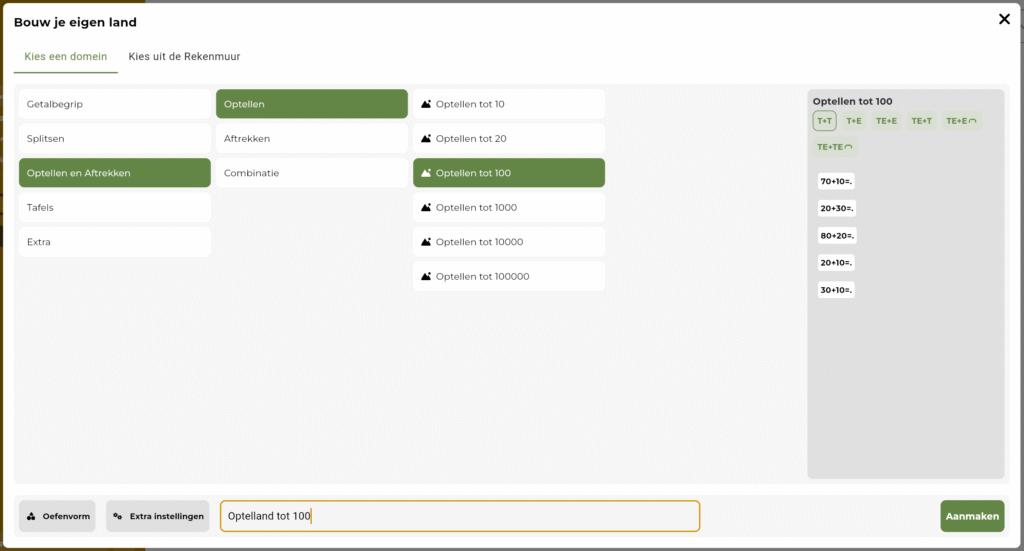Select the Kies een domein tab

coord(66,57)
